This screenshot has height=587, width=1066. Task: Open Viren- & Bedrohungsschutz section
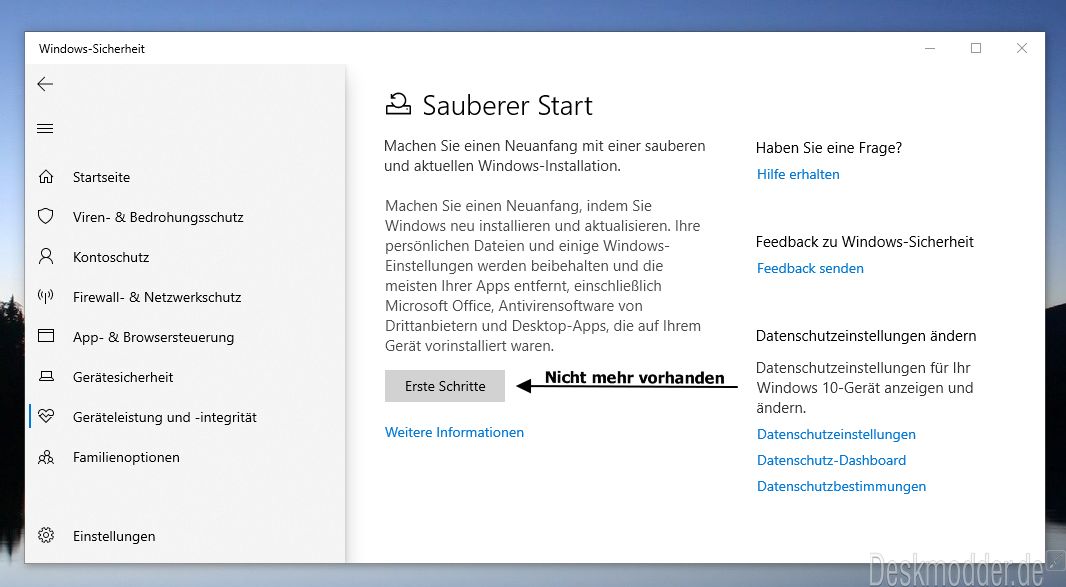158,217
